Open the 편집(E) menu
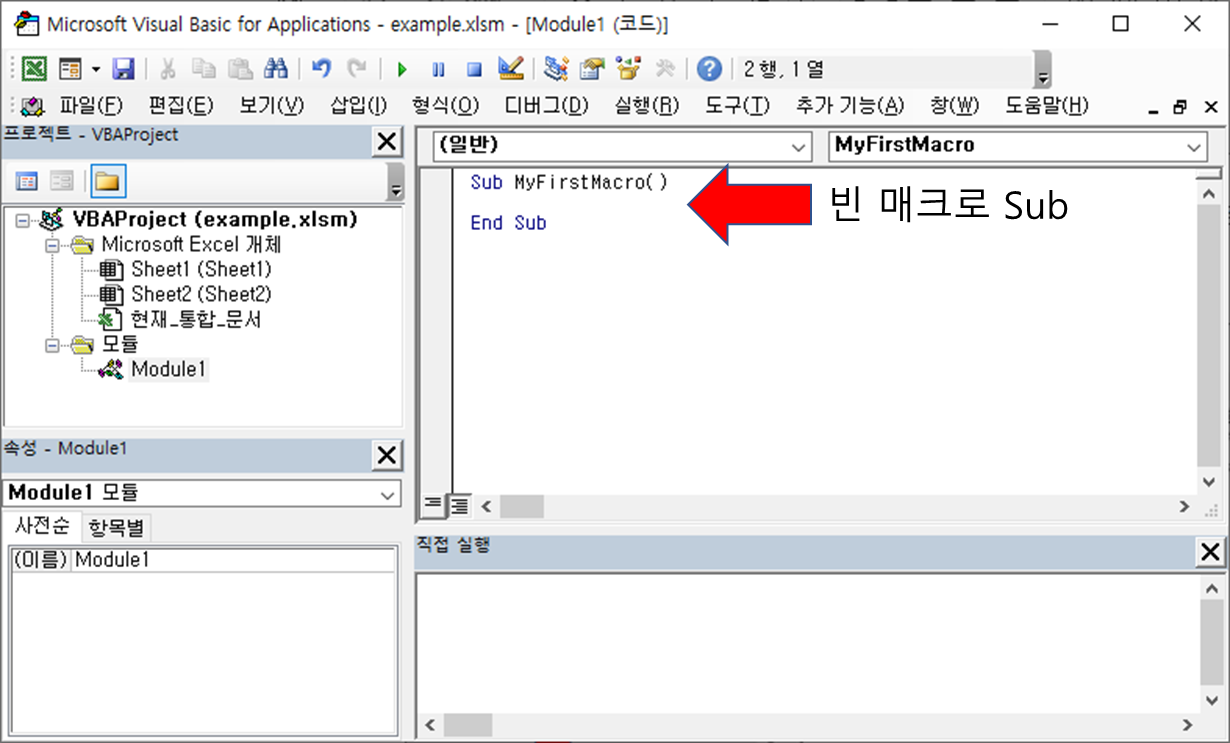The height and width of the screenshot is (743, 1230). [181, 106]
